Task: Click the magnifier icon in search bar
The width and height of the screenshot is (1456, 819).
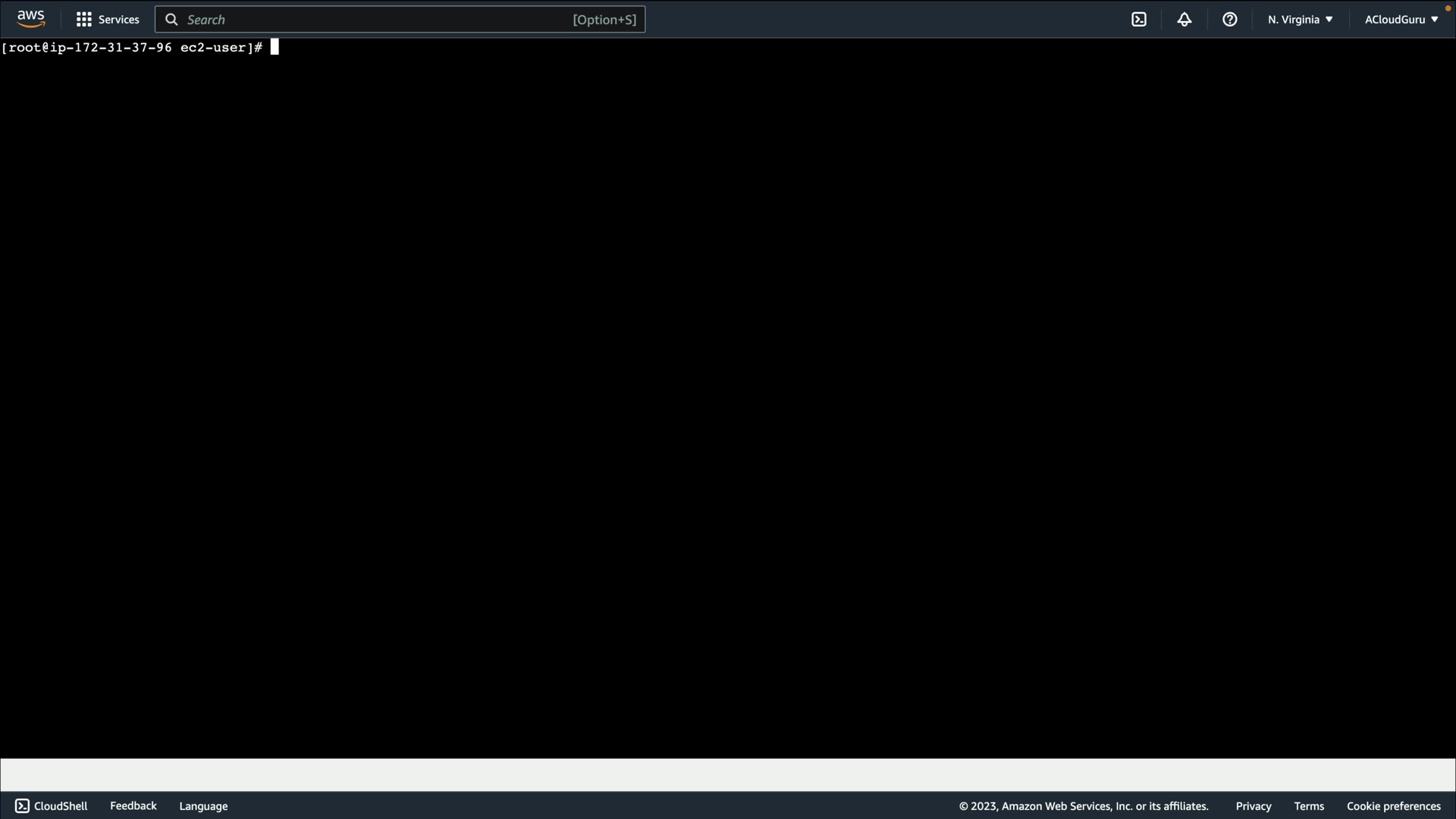Action: pyautogui.click(x=172, y=20)
